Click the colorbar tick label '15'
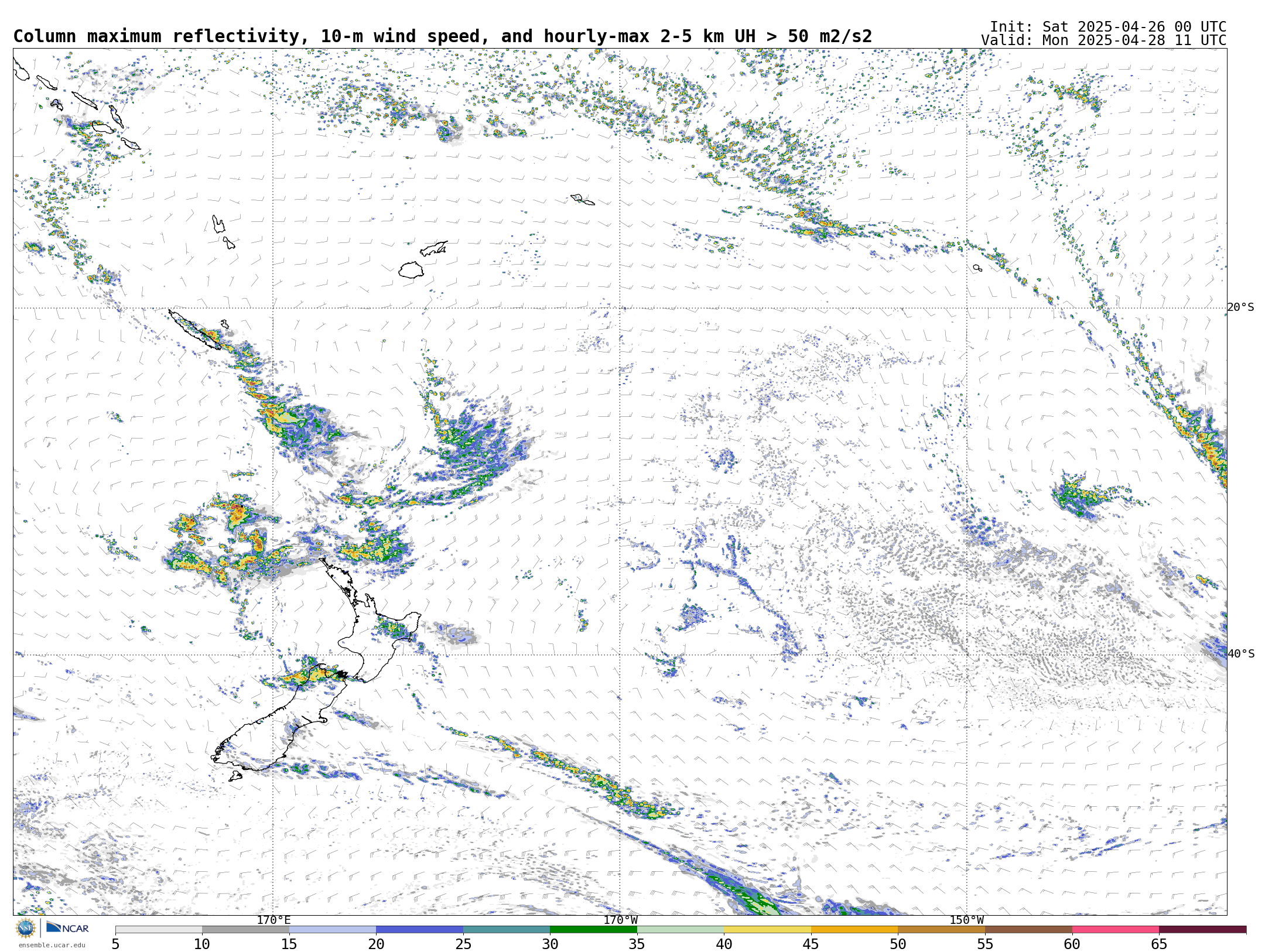Image resolution: width=1265 pixels, height=952 pixels. pyautogui.click(x=289, y=944)
